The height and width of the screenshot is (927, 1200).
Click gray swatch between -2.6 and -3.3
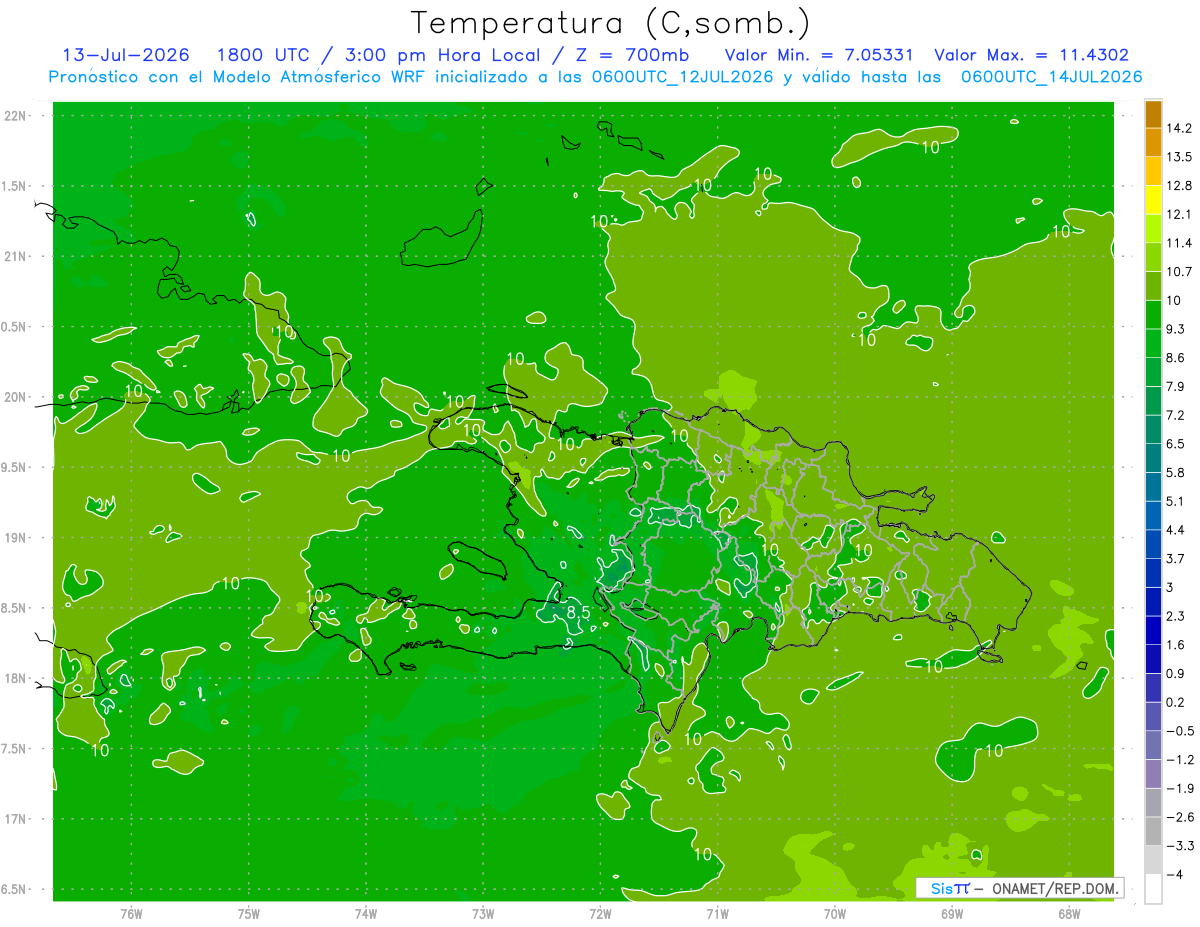1153,832
